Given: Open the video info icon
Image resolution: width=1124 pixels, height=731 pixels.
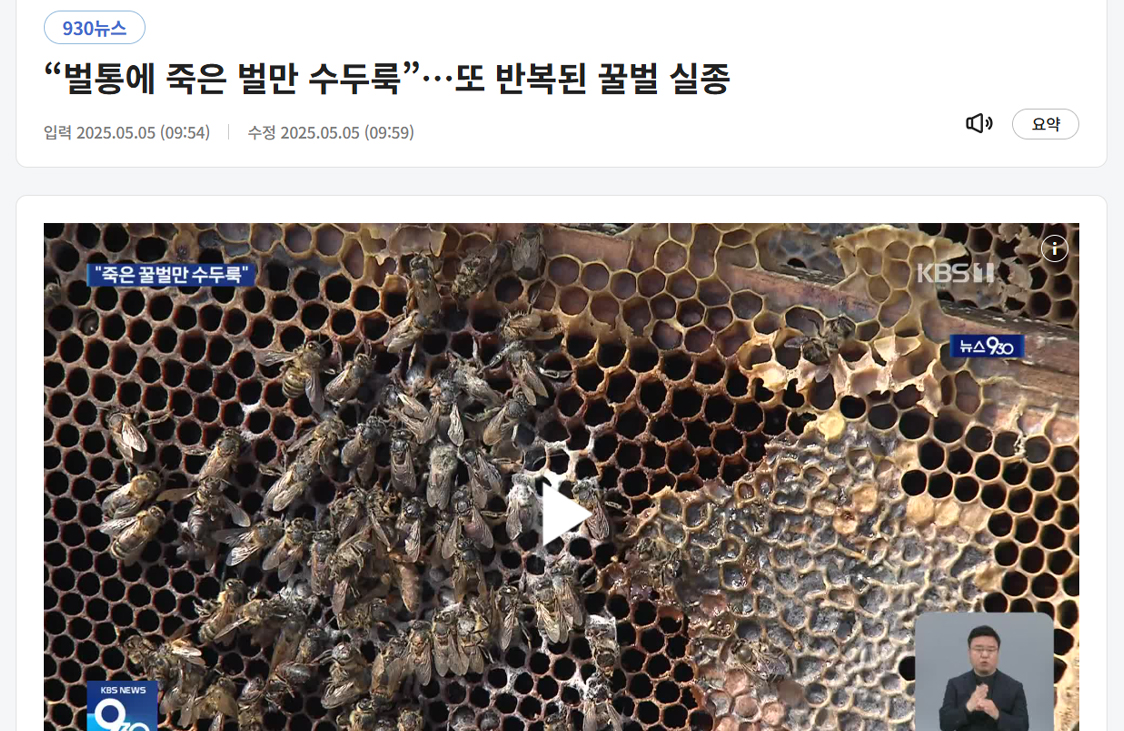Looking at the screenshot, I should 1054,249.
